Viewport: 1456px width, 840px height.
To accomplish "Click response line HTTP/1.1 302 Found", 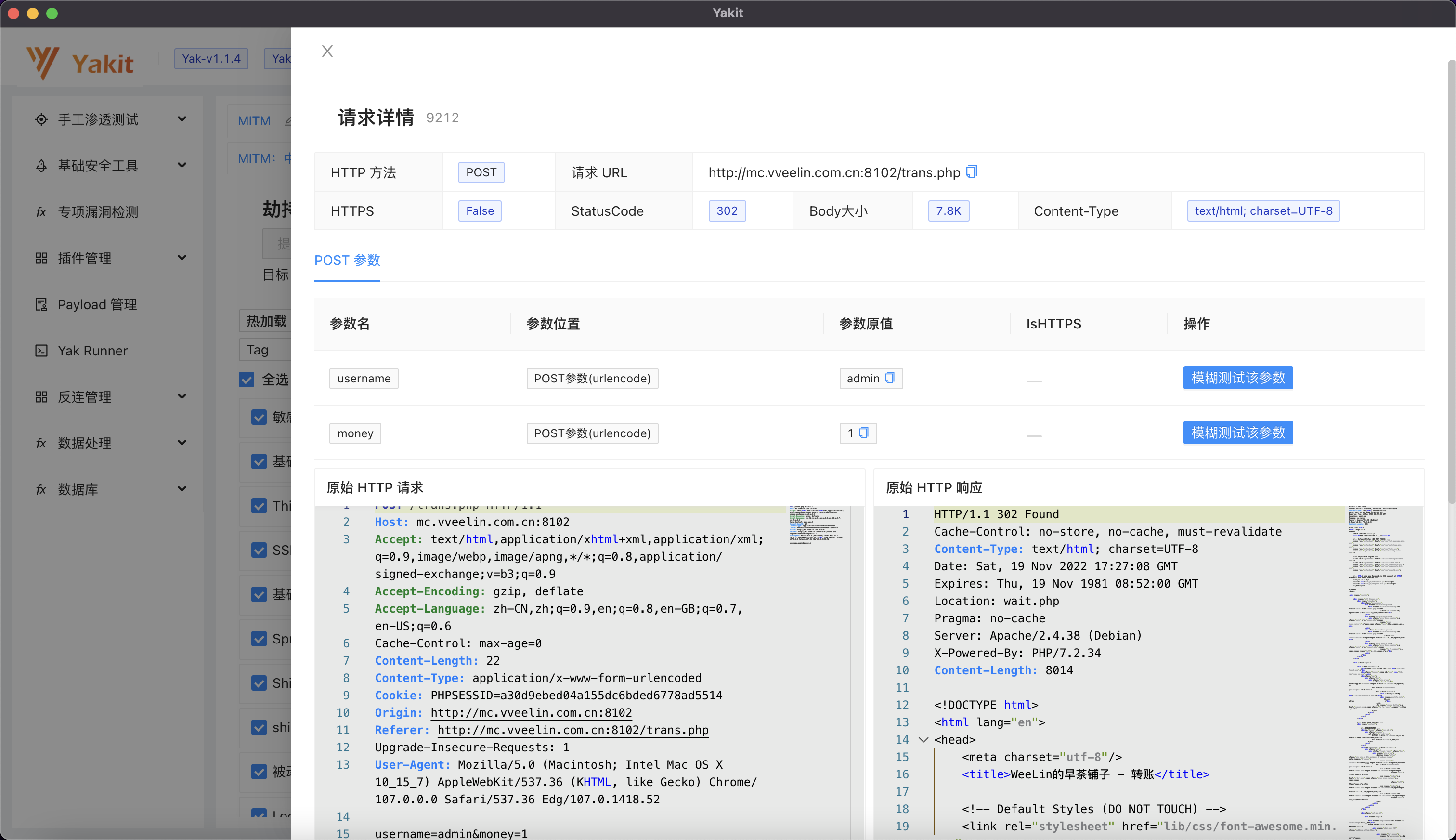I will pyautogui.click(x=996, y=514).
